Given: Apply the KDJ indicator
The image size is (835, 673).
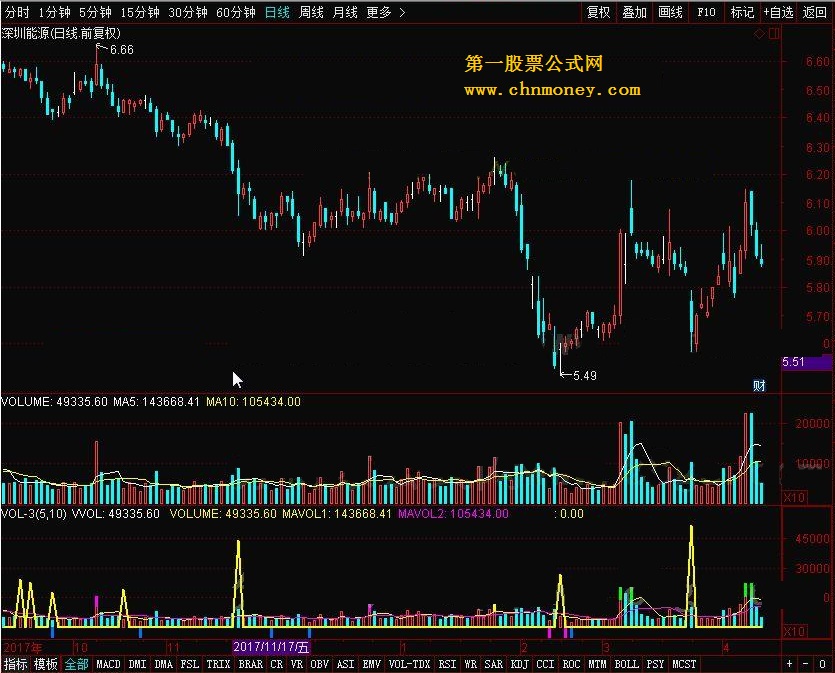Looking at the screenshot, I should pos(519,664).
